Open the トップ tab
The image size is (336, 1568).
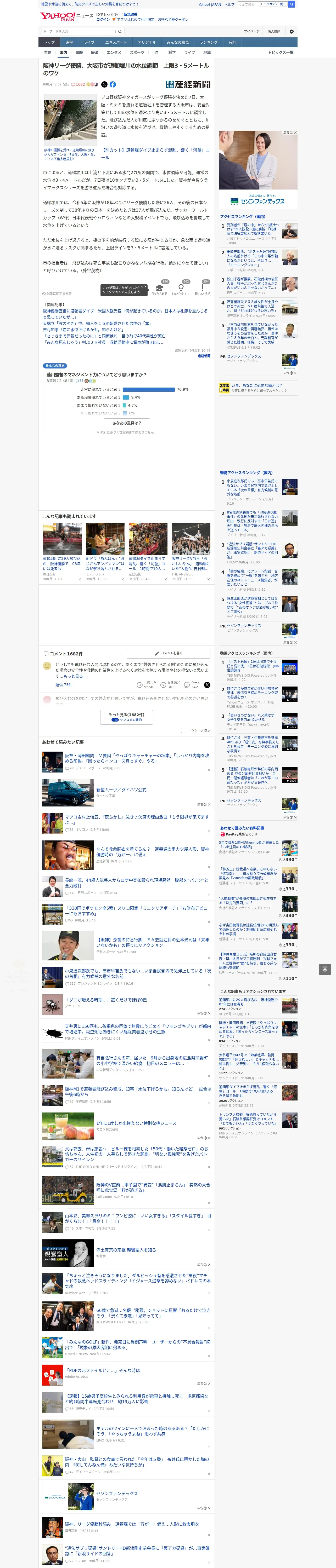[x=49, y=43]
